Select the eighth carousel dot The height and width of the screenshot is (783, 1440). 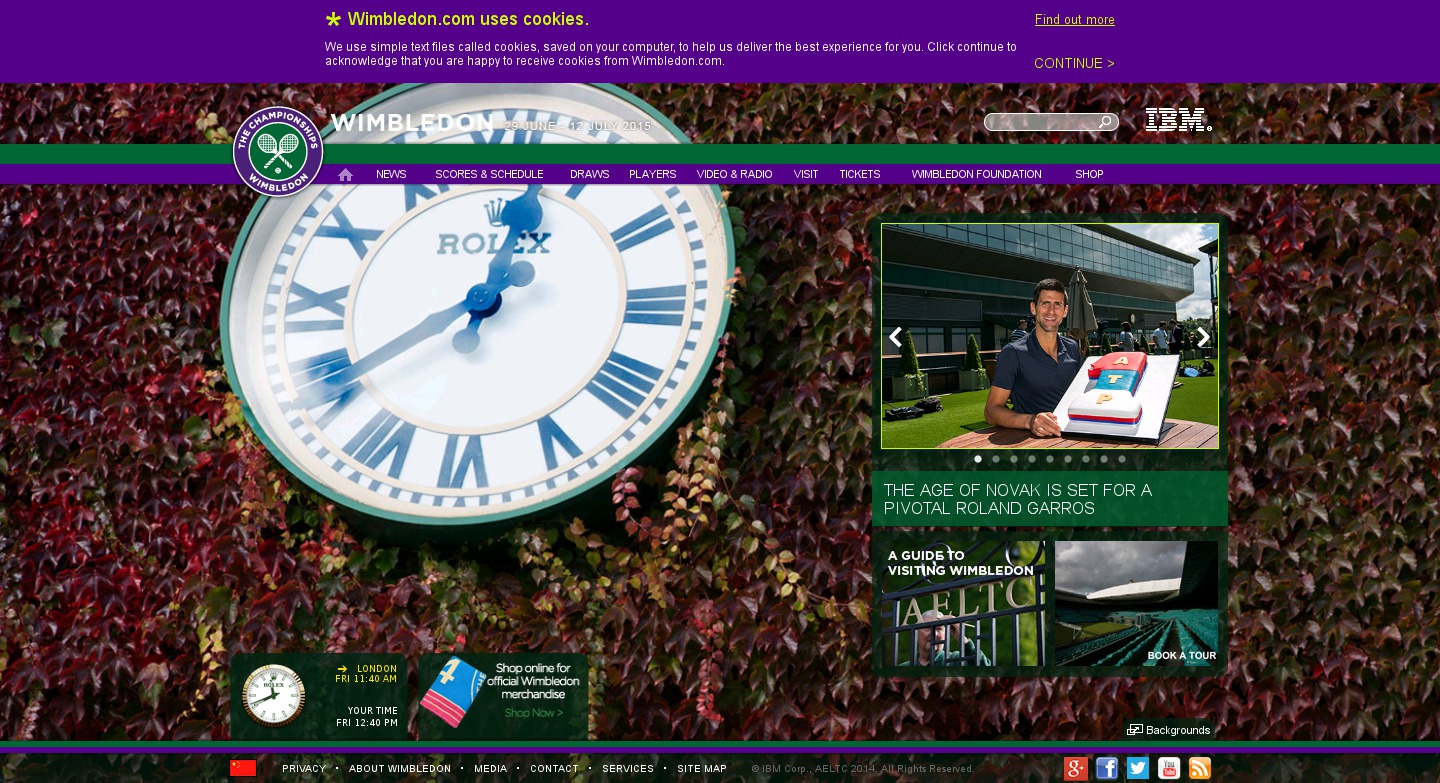(x=1104, y=459)
